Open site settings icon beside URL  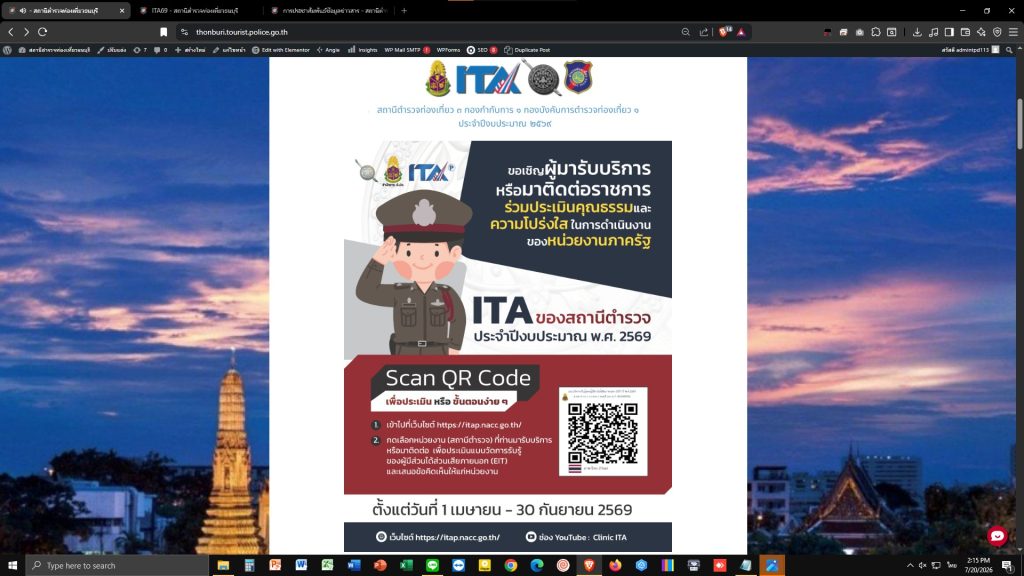184,32
